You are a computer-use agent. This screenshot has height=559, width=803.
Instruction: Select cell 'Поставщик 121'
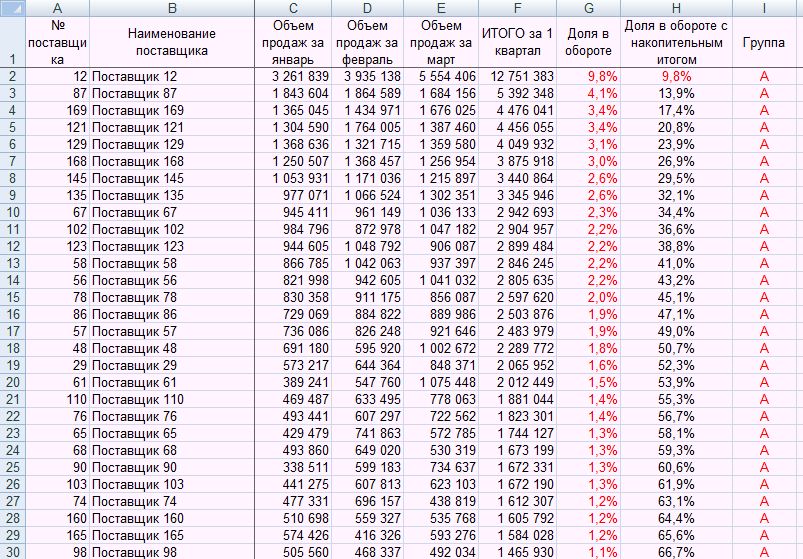172,127
